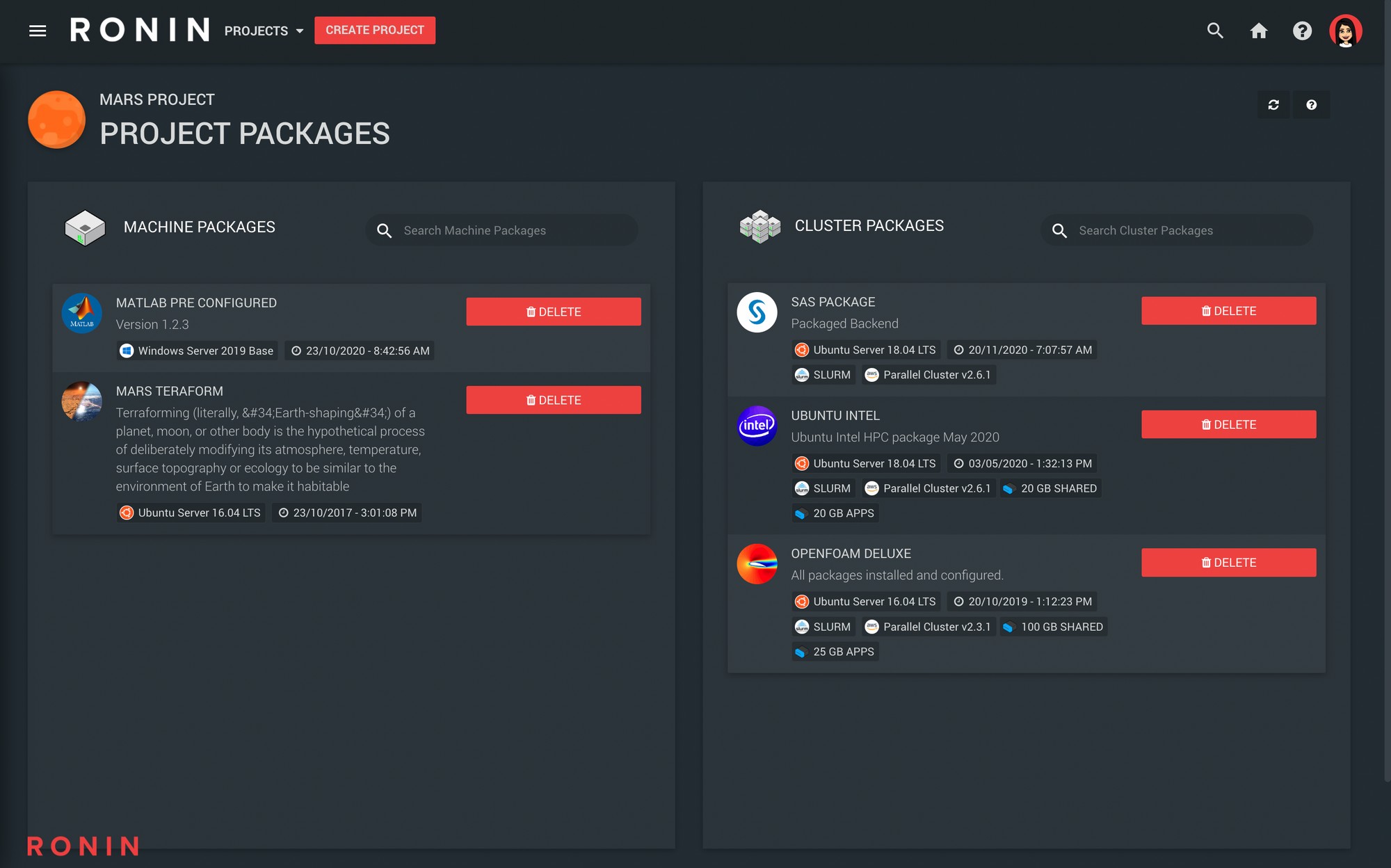Expand the Projects dropdown
1391x868 pixels.
point(264,31)
